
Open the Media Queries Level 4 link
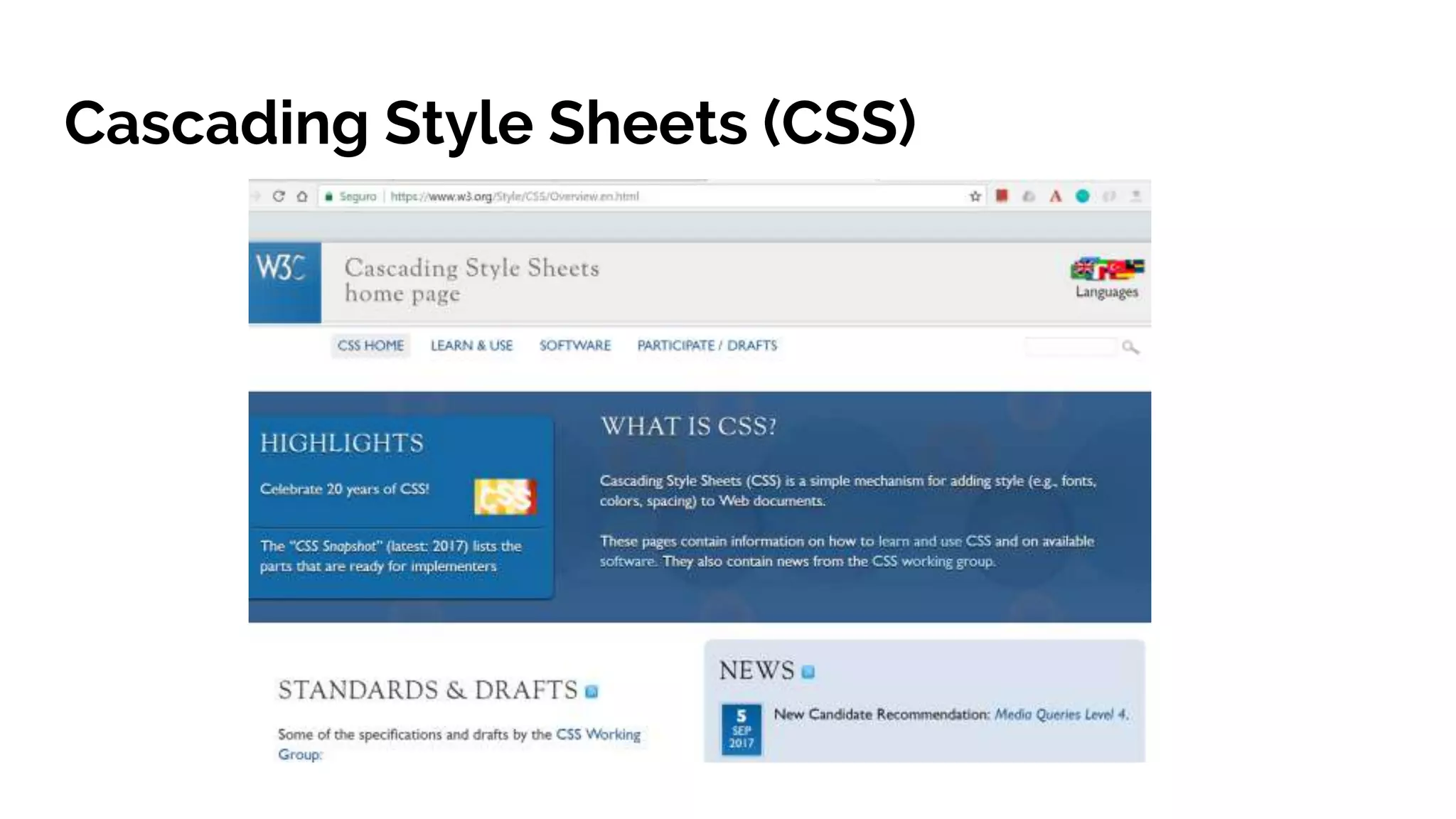coord(1061,714)
